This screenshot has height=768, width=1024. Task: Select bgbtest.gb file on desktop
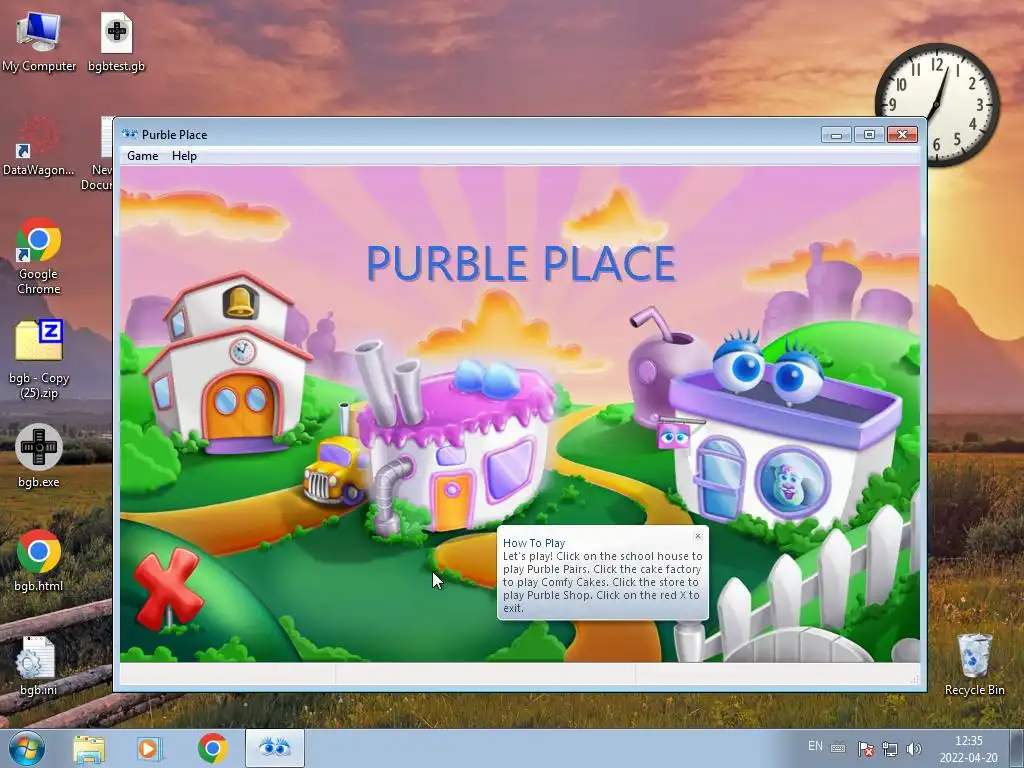click(116, 42)
